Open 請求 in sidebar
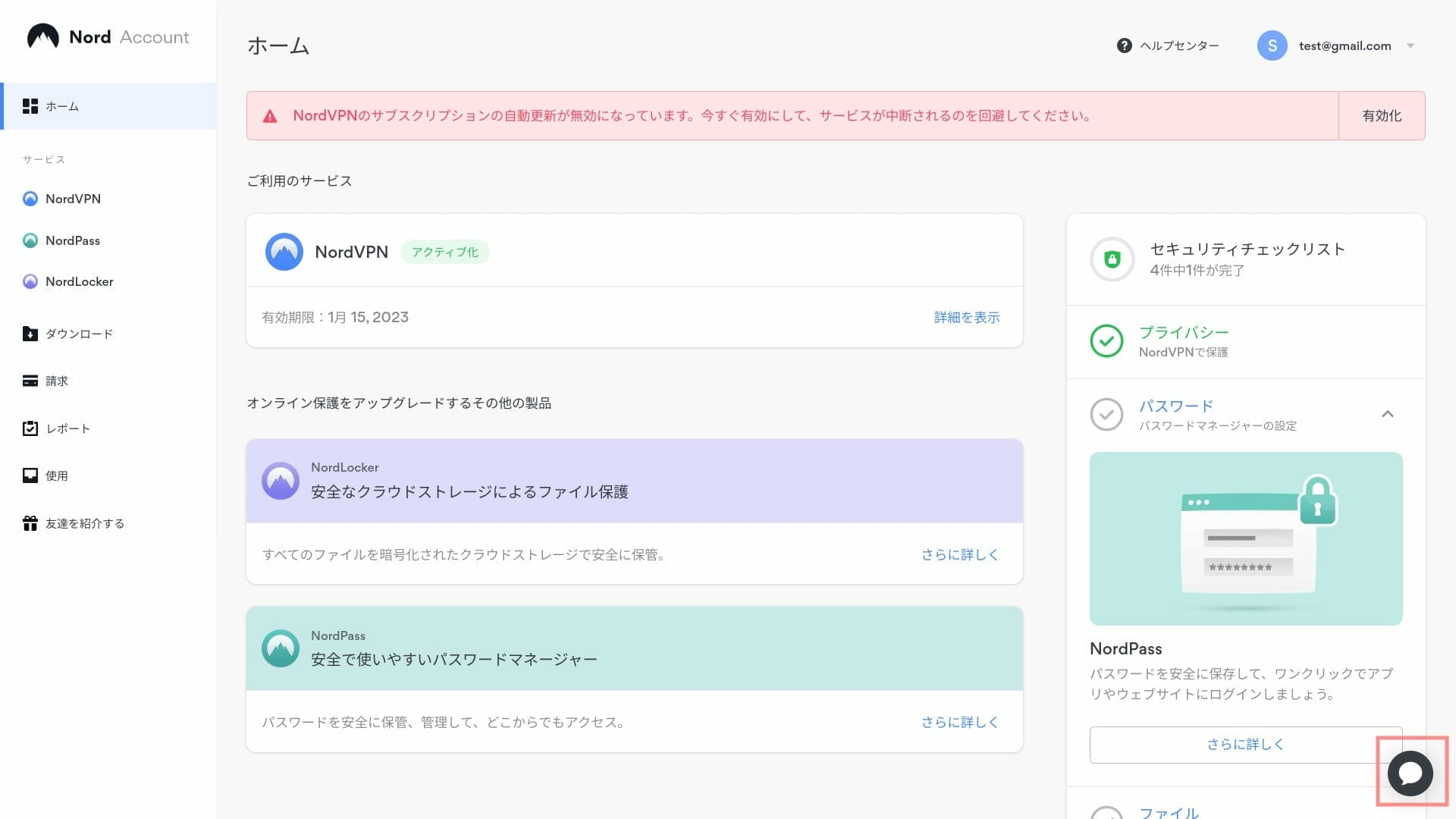The image size is (1456, 819). click(57, 381)
